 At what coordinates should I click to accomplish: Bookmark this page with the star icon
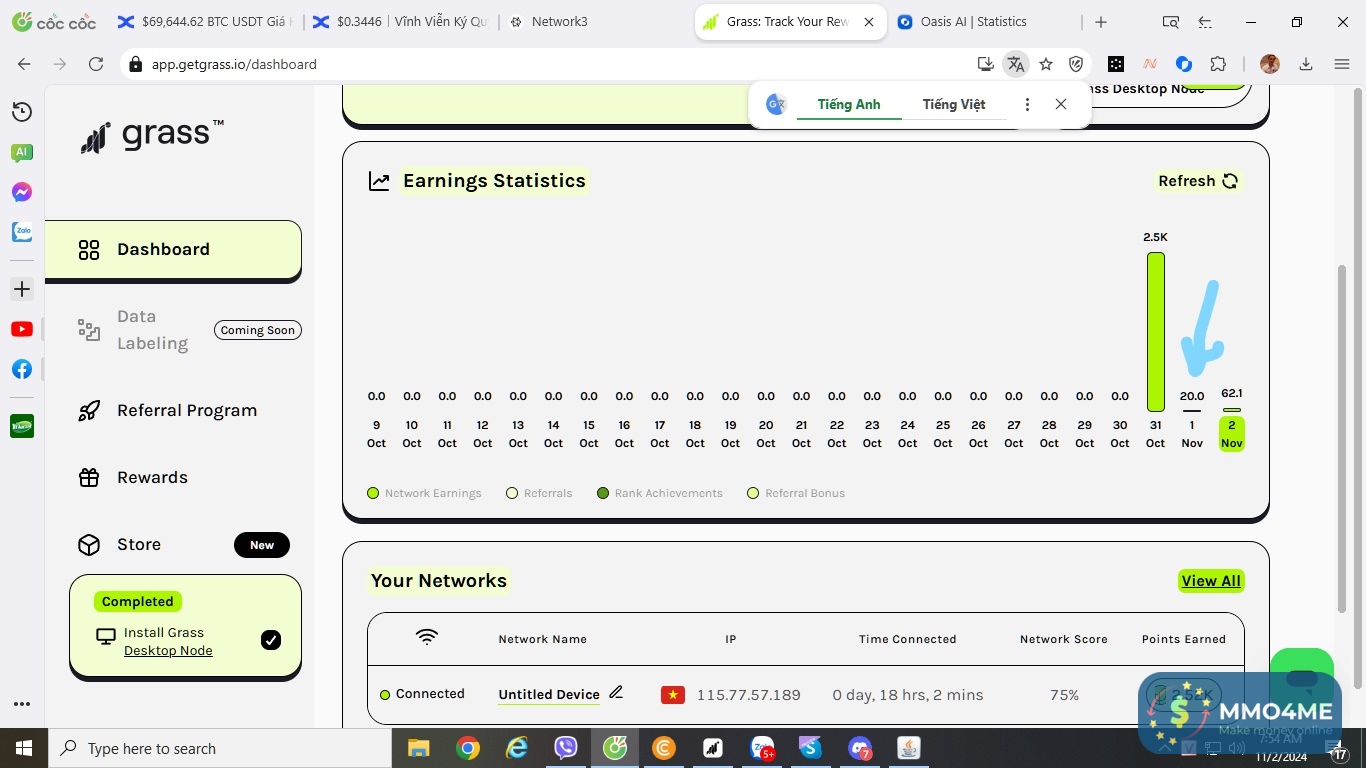tap(1046, 64)
